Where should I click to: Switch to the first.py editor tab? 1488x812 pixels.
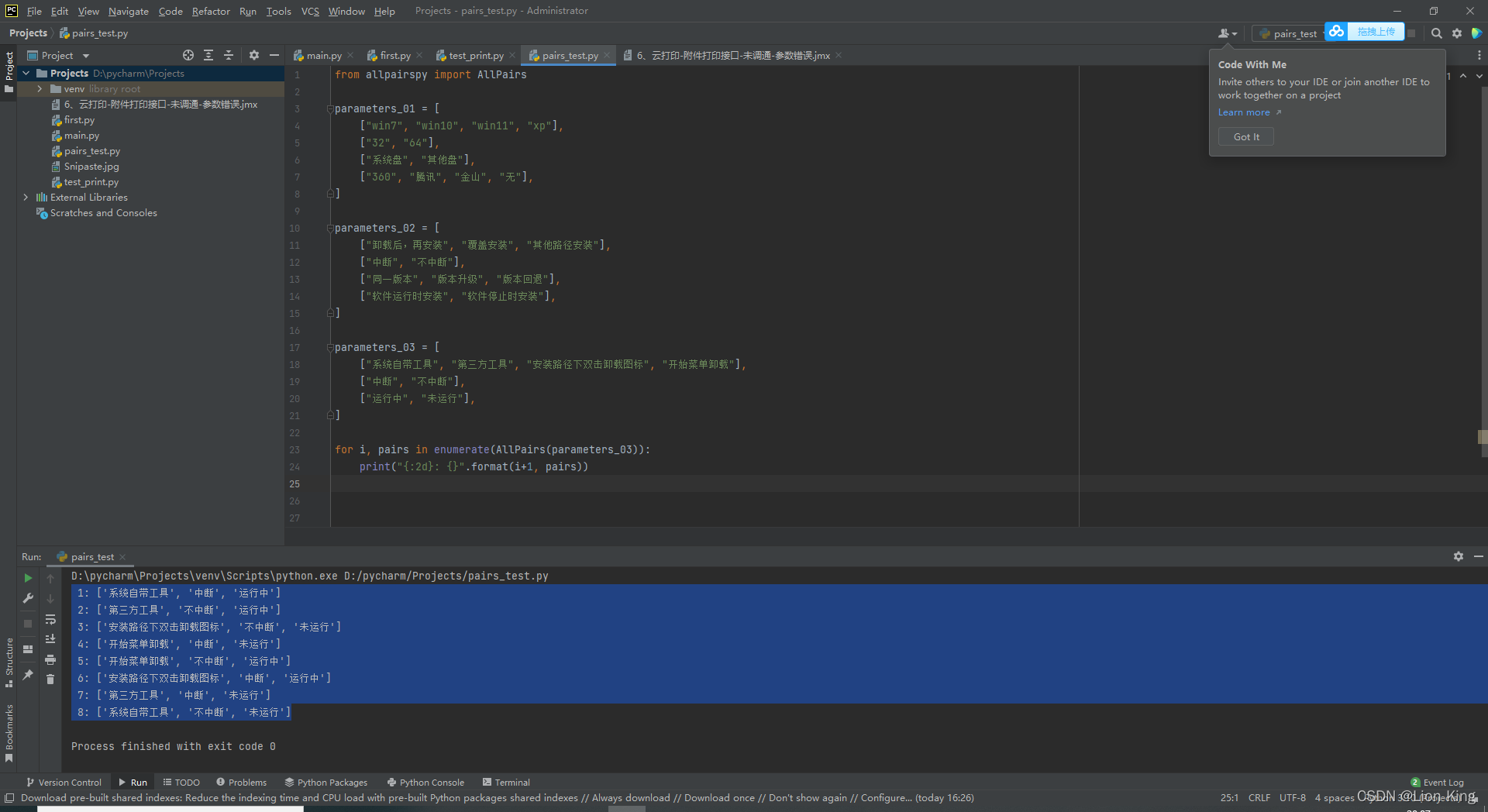click(394, 55)
